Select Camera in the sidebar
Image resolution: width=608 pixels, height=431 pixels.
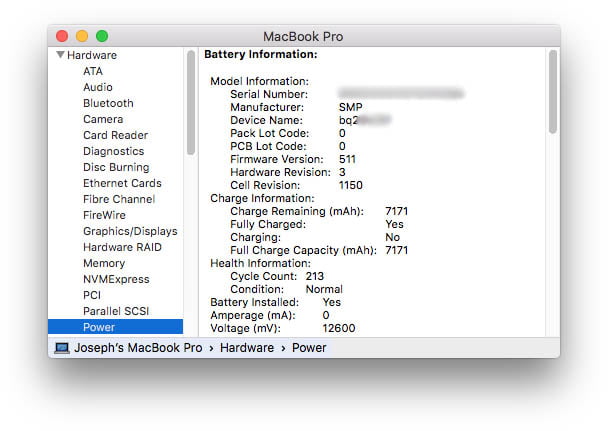coord(103,119)
